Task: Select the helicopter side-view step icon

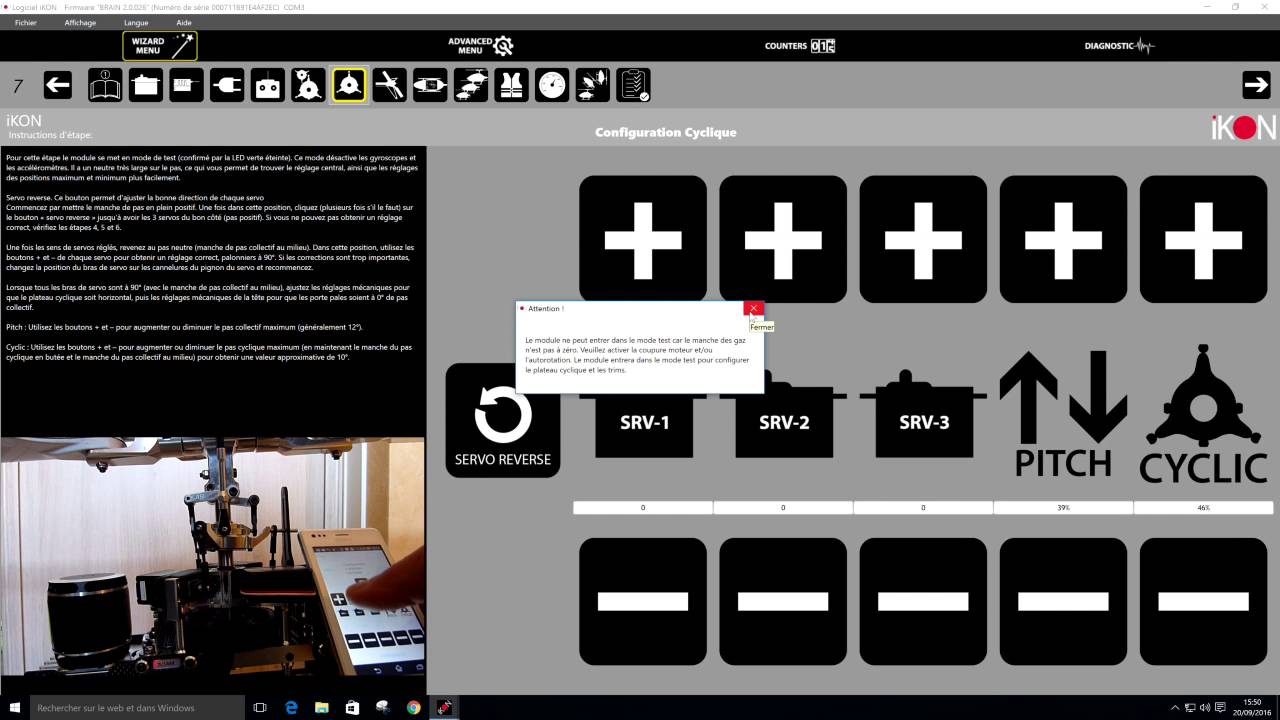Action: click(x=430, y=86)
